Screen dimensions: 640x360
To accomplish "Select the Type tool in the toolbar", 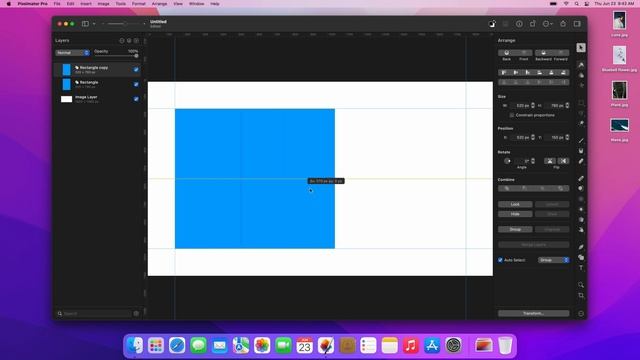I will 581,268.
